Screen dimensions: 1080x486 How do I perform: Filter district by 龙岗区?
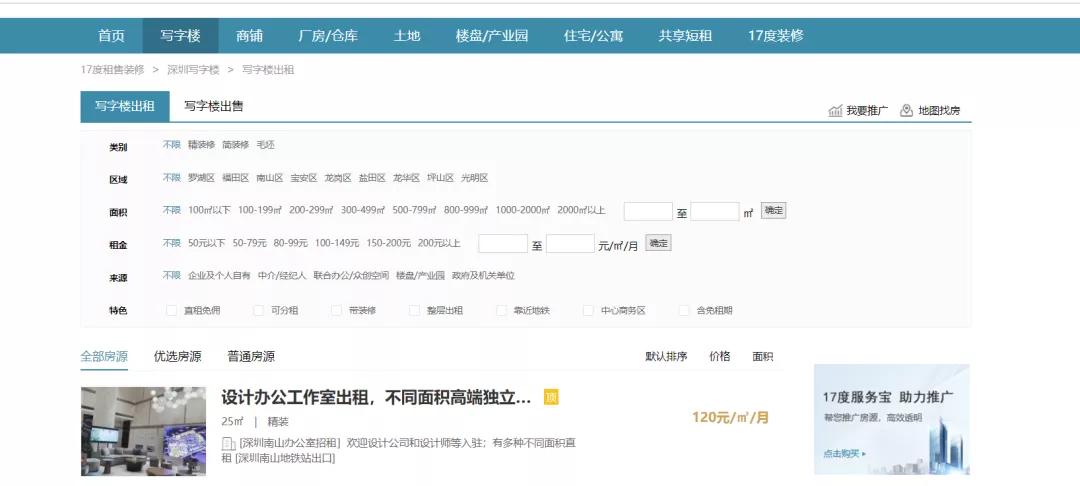point(338,178)
